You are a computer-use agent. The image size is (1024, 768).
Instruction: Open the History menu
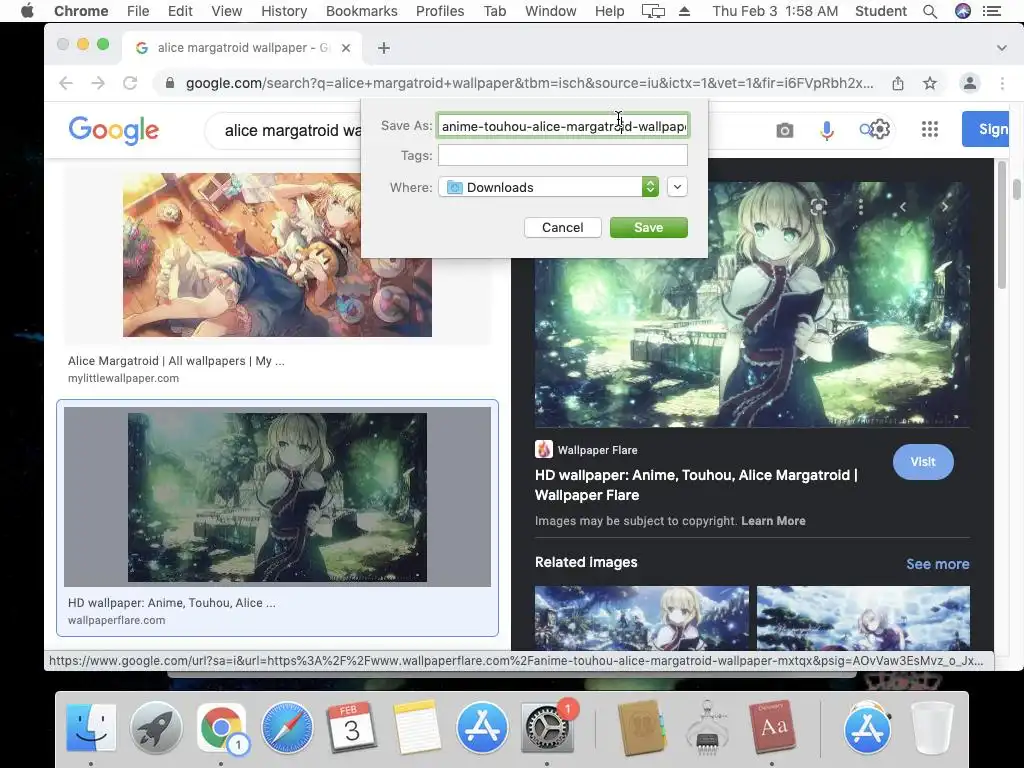coord(284,11)
